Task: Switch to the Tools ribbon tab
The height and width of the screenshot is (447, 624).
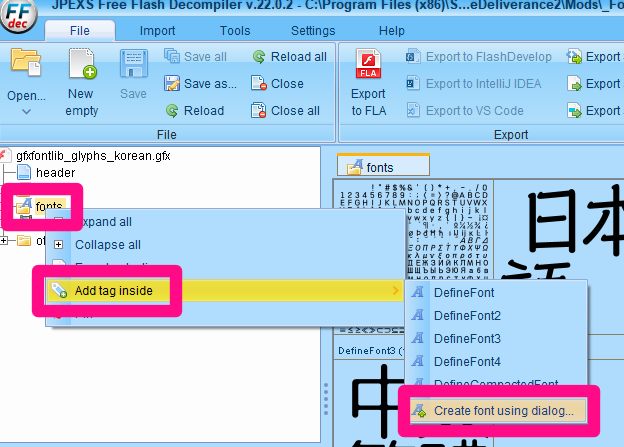Action: click(235, 31)
